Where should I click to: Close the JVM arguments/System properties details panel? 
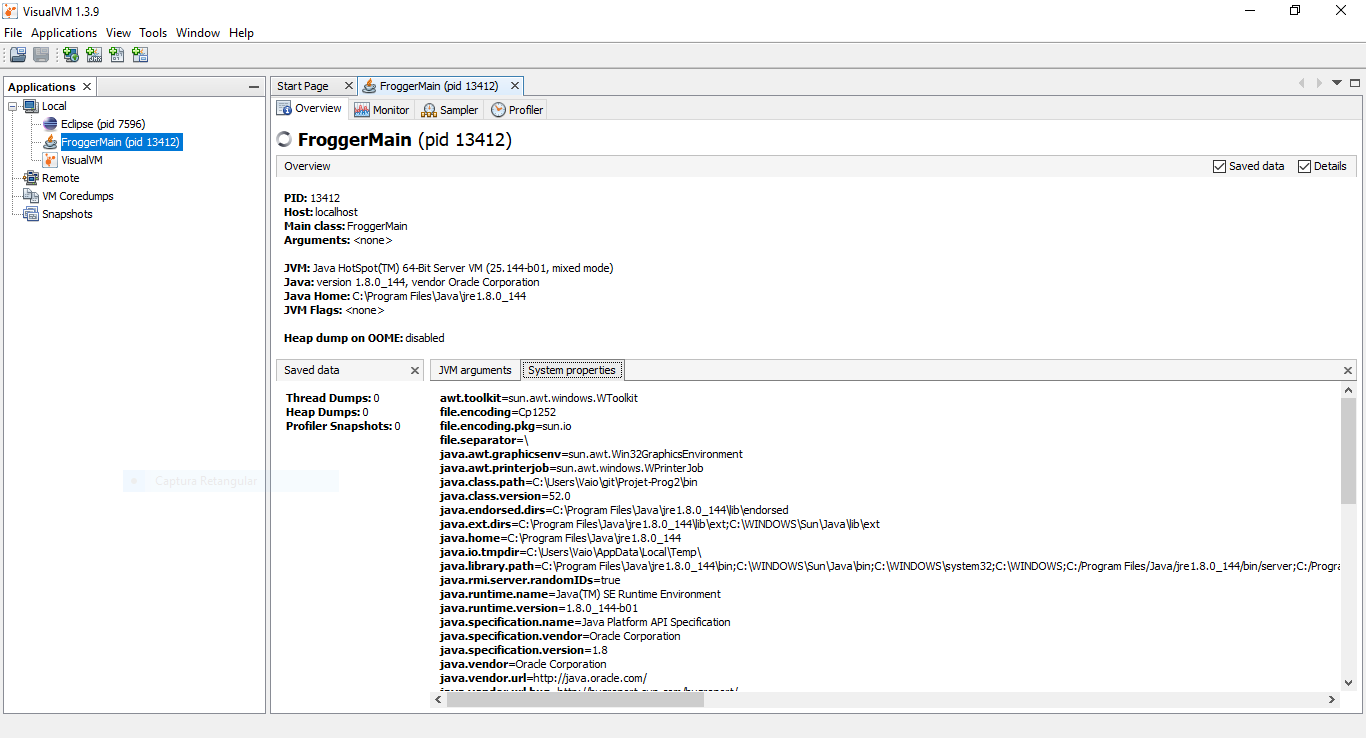[1348, 371]
